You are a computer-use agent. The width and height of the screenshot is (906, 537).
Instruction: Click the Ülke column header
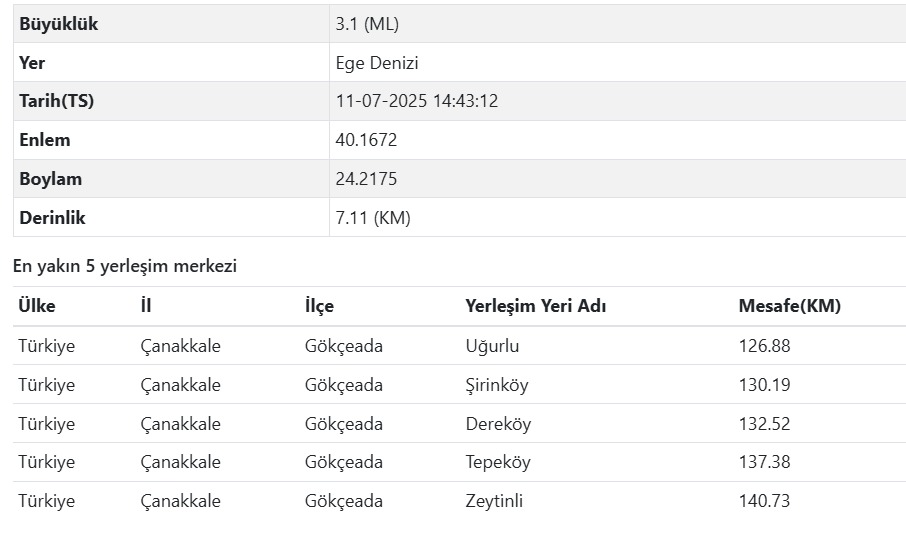pos(37,305)
